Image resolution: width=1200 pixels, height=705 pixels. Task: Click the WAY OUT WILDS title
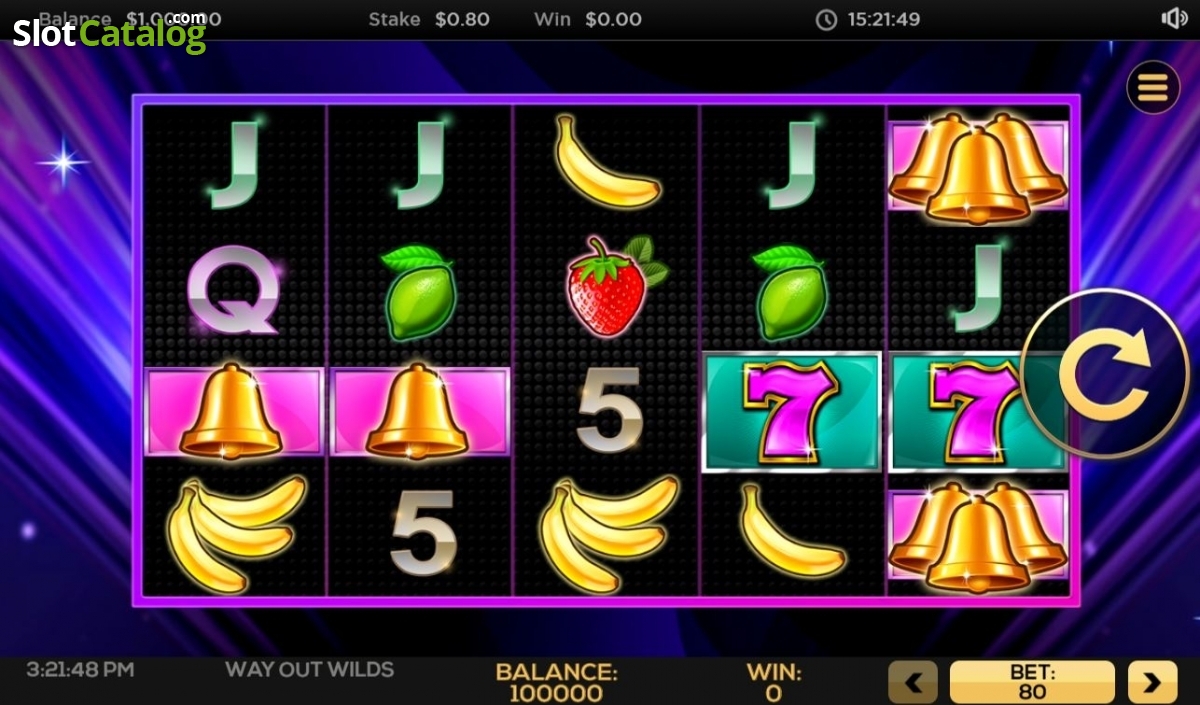309,669
